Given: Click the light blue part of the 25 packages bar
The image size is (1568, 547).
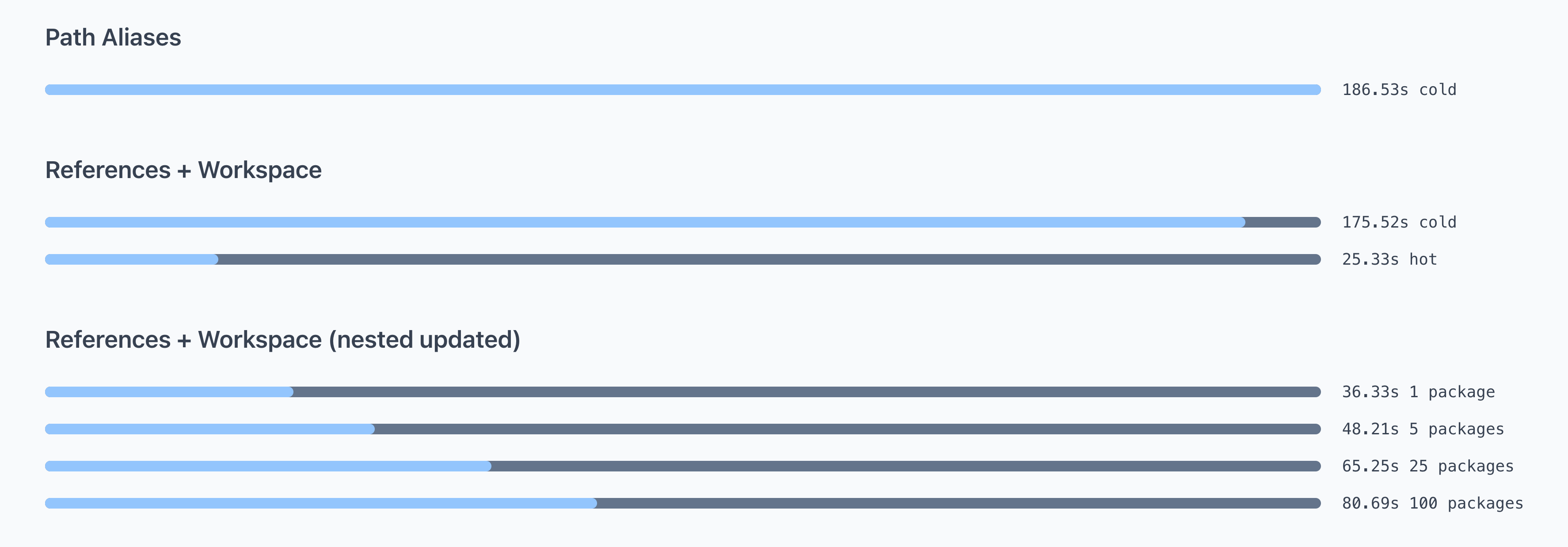Looking at the screenshot, I should (x=268, y=467).
